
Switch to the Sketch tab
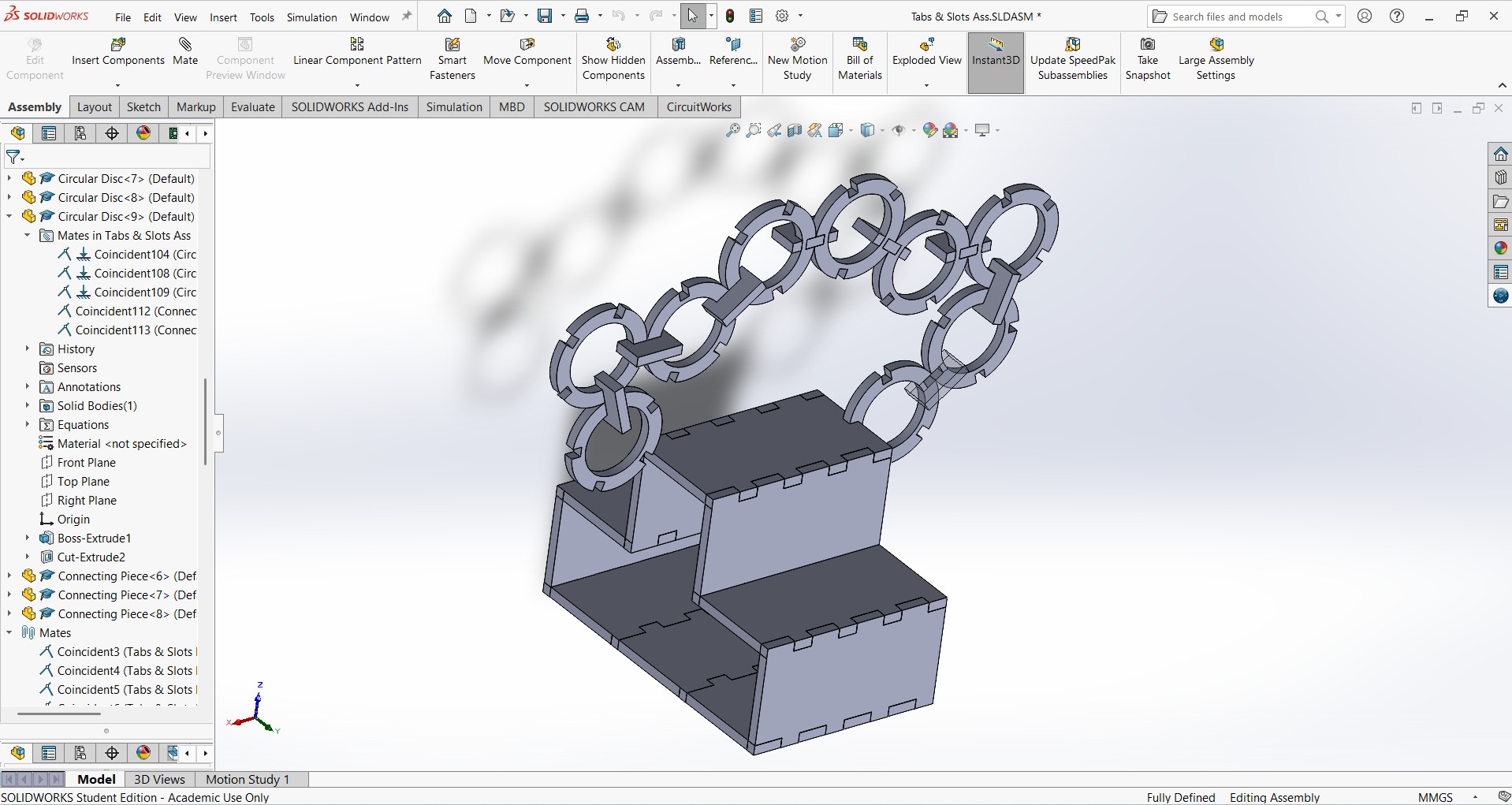point(143,107)
